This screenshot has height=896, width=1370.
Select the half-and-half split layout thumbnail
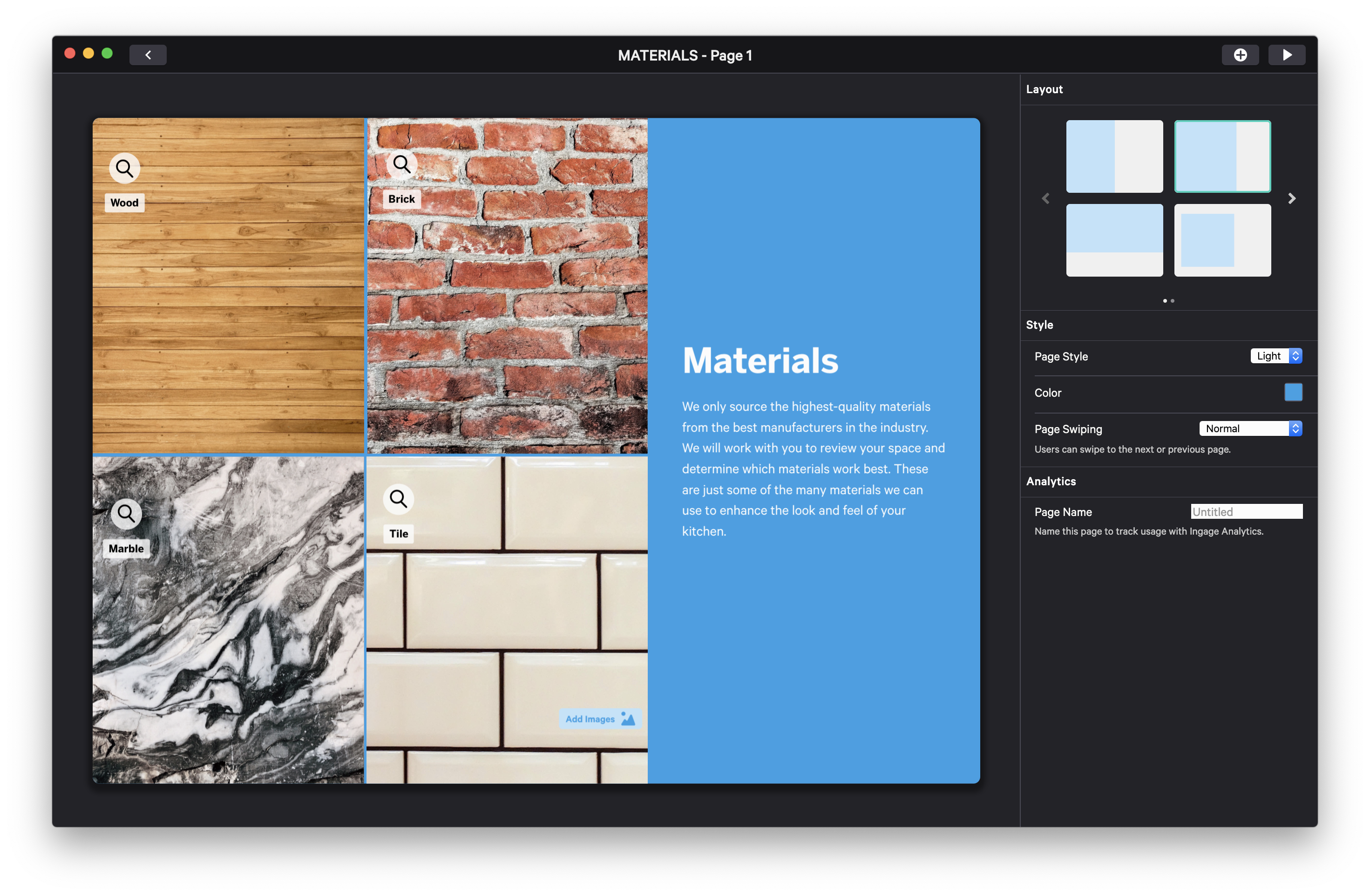click(x=1114, y=156)
